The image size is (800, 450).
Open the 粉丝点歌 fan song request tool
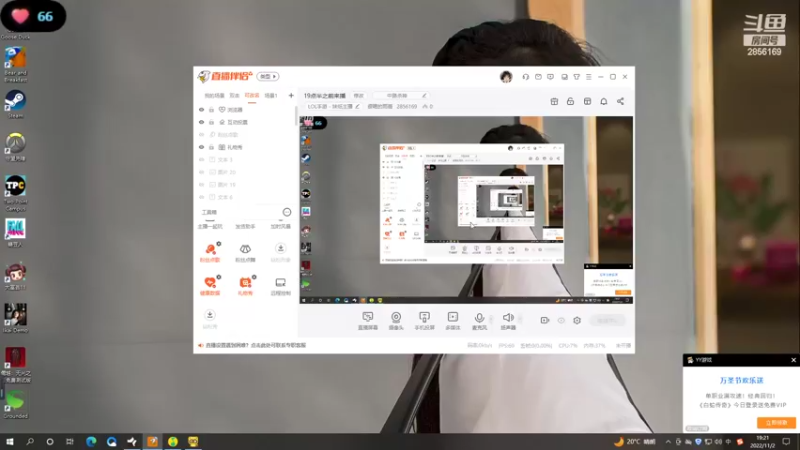[210, 253]
